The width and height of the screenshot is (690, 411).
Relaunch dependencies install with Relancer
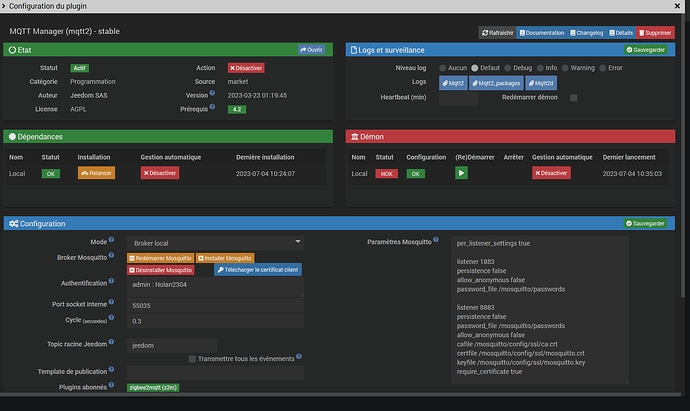[96, 173]
